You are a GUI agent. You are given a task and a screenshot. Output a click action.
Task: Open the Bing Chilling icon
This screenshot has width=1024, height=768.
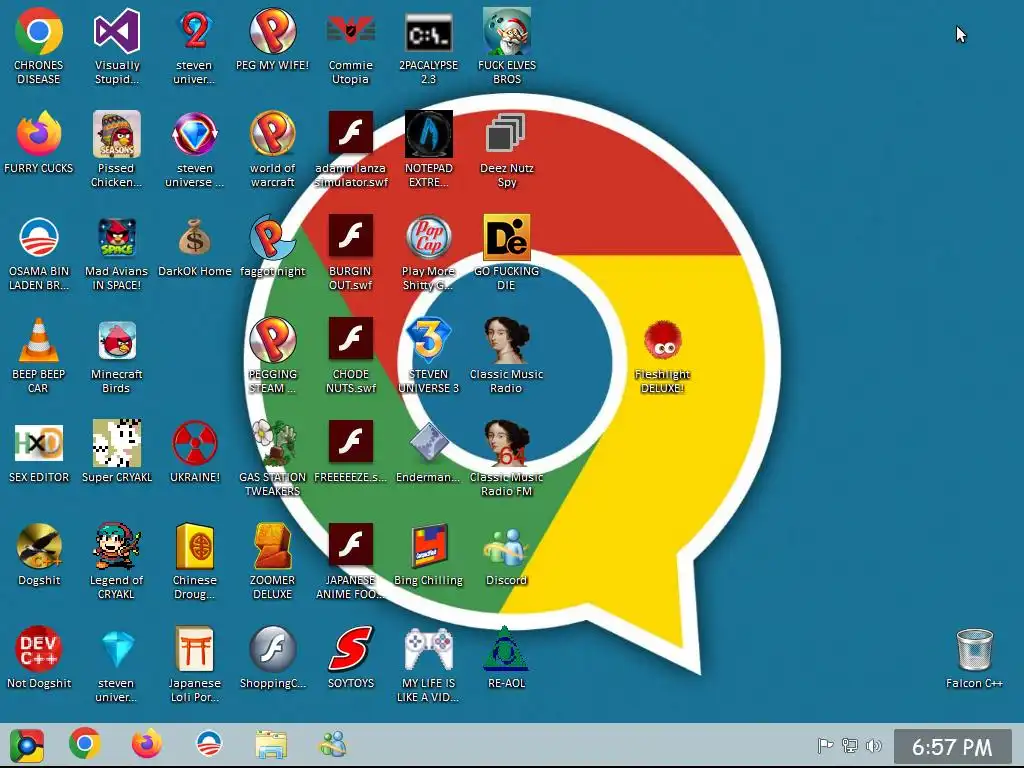coord(428,546)
